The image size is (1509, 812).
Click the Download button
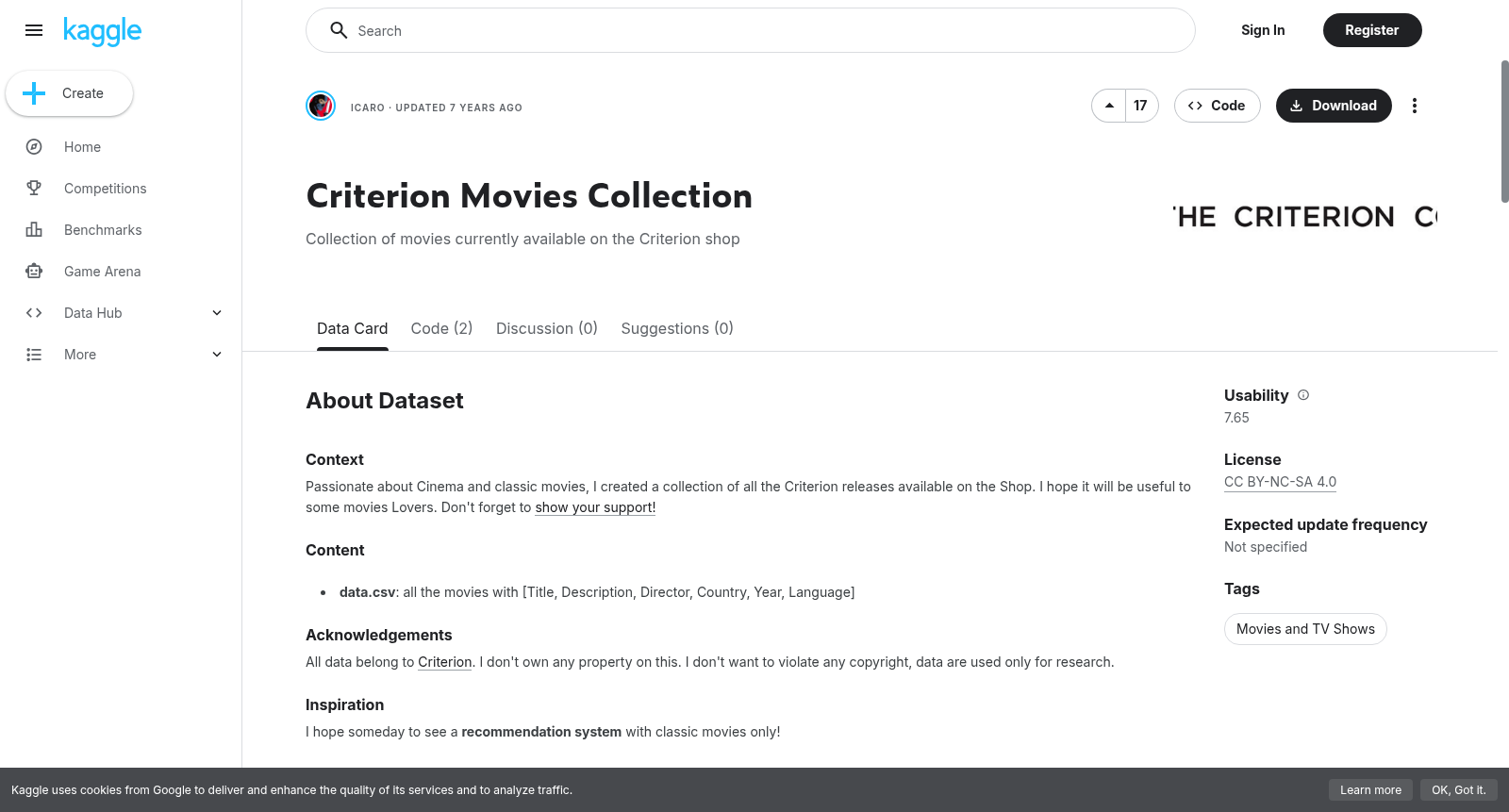tap(1334, 106)
